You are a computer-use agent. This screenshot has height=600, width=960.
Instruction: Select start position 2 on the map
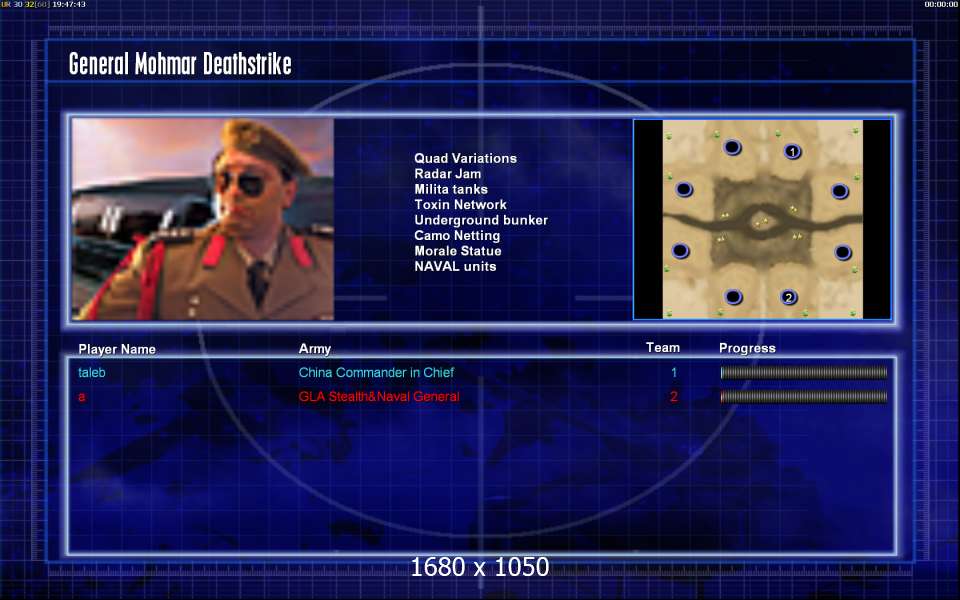point(789,298)
